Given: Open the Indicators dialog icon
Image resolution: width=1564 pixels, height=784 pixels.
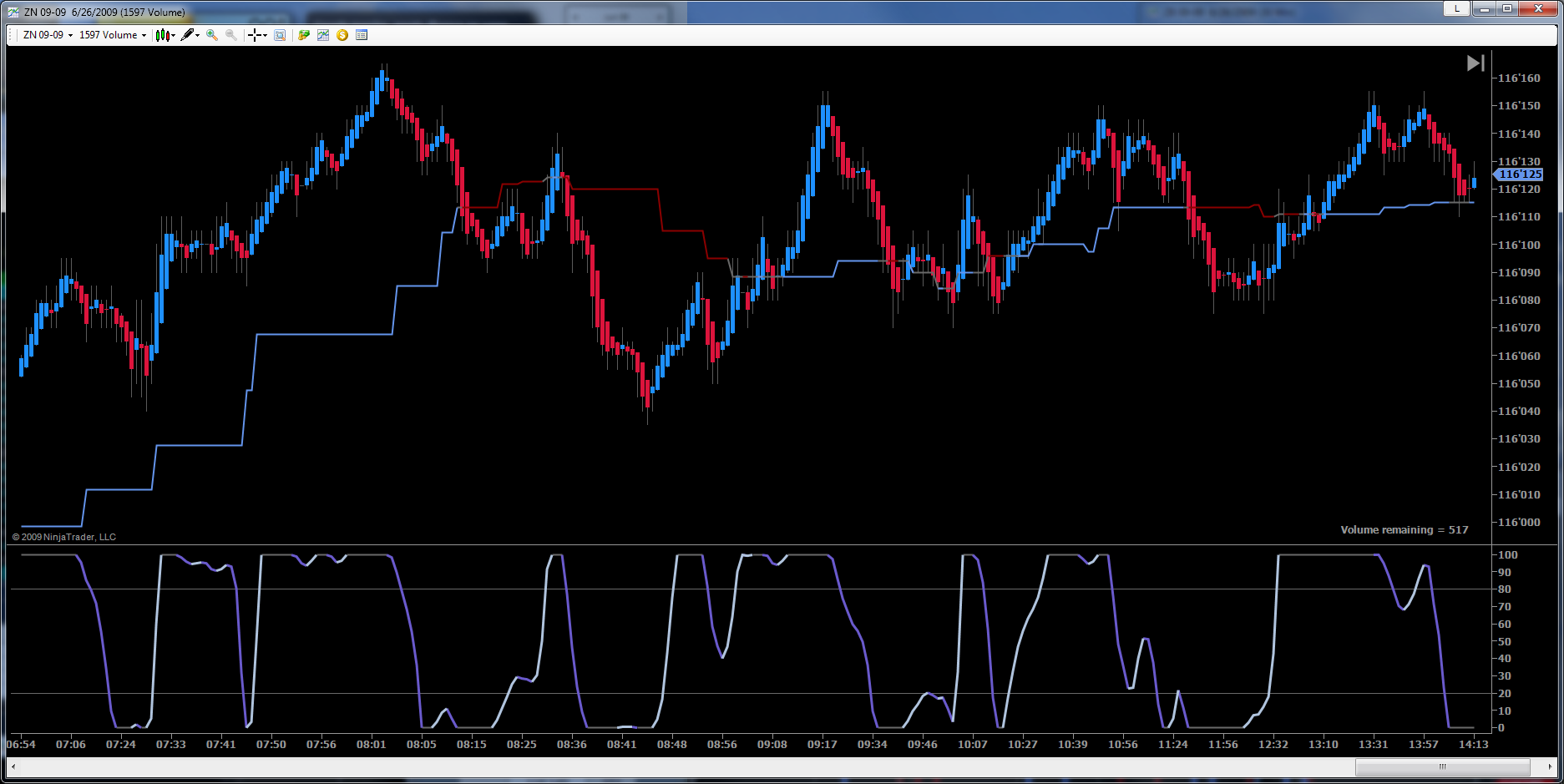Looking at the screenshot, I should [323, 35].
